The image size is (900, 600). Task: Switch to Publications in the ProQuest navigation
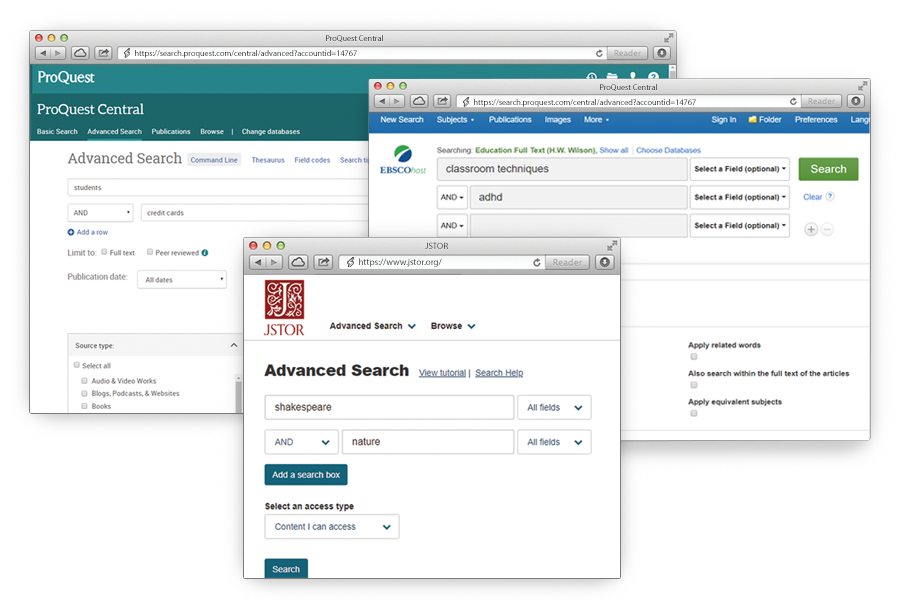[x=170, y=131]
